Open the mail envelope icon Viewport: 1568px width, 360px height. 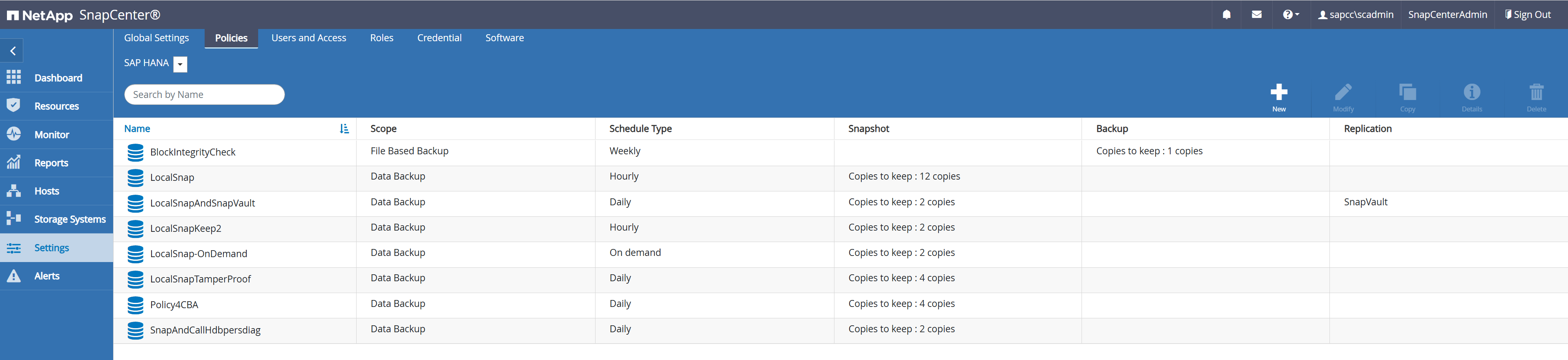pos(1256,15)
